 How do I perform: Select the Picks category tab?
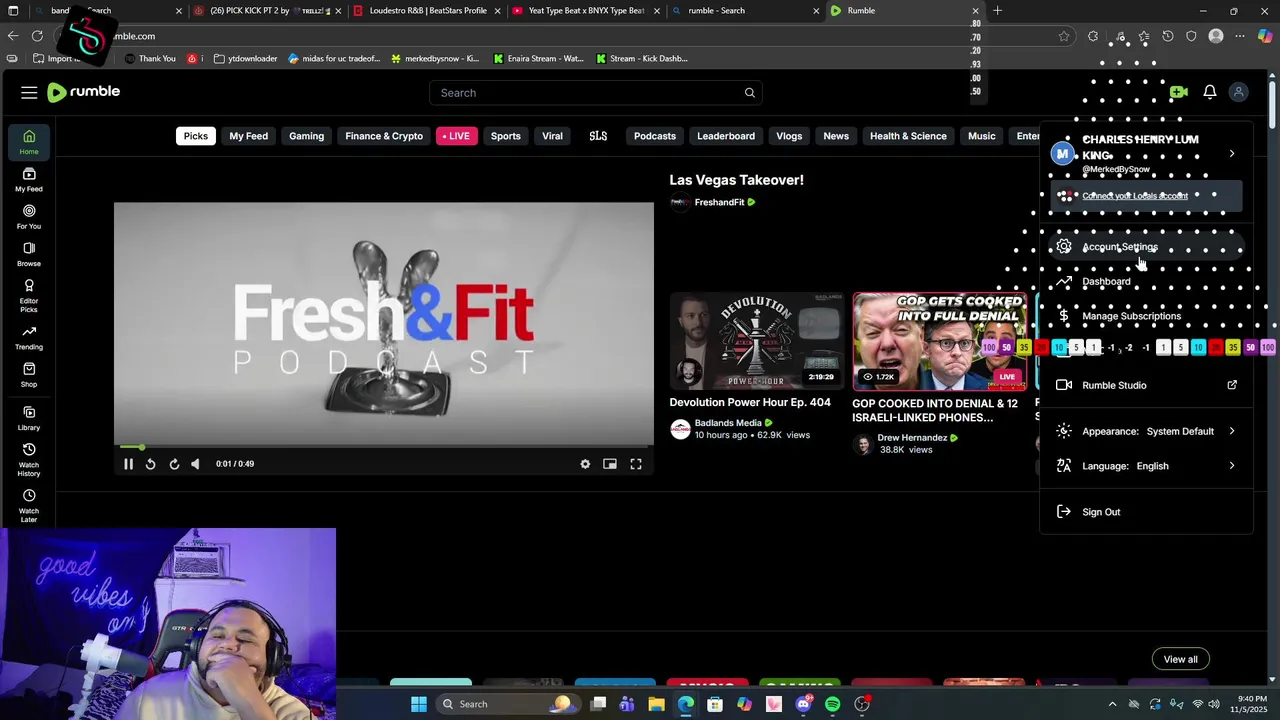(x=196, y=136)
